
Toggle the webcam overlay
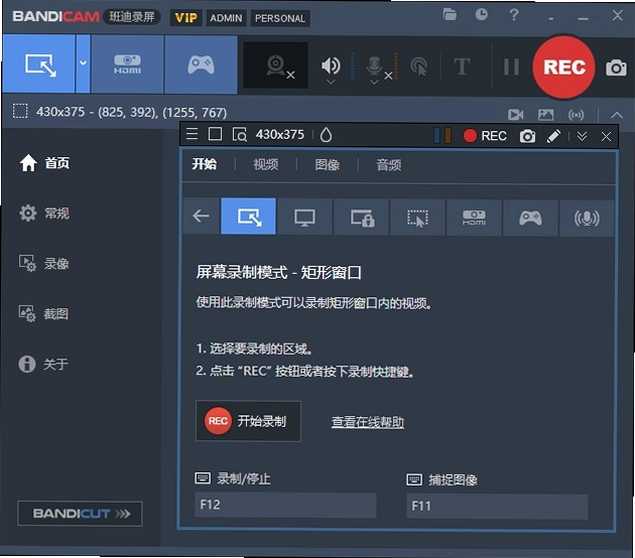click(276, 66)
